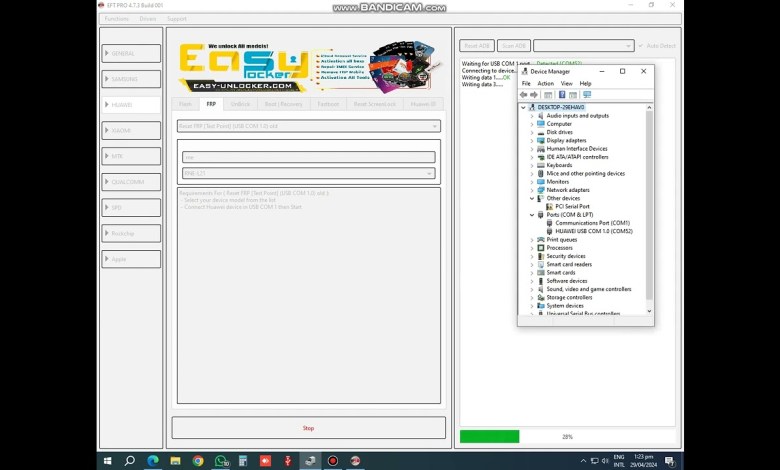Open the Action menu in Device Manager

coord(545,84)
